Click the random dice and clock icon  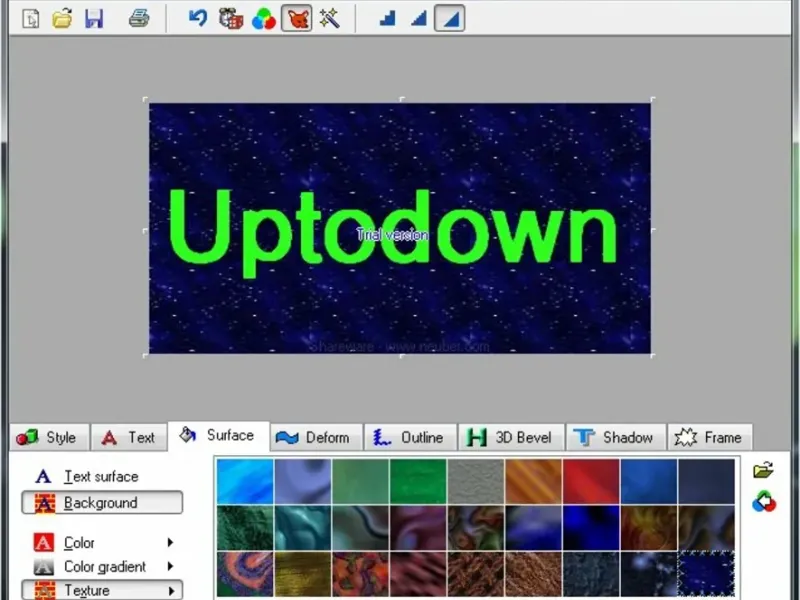pos(231,19)
